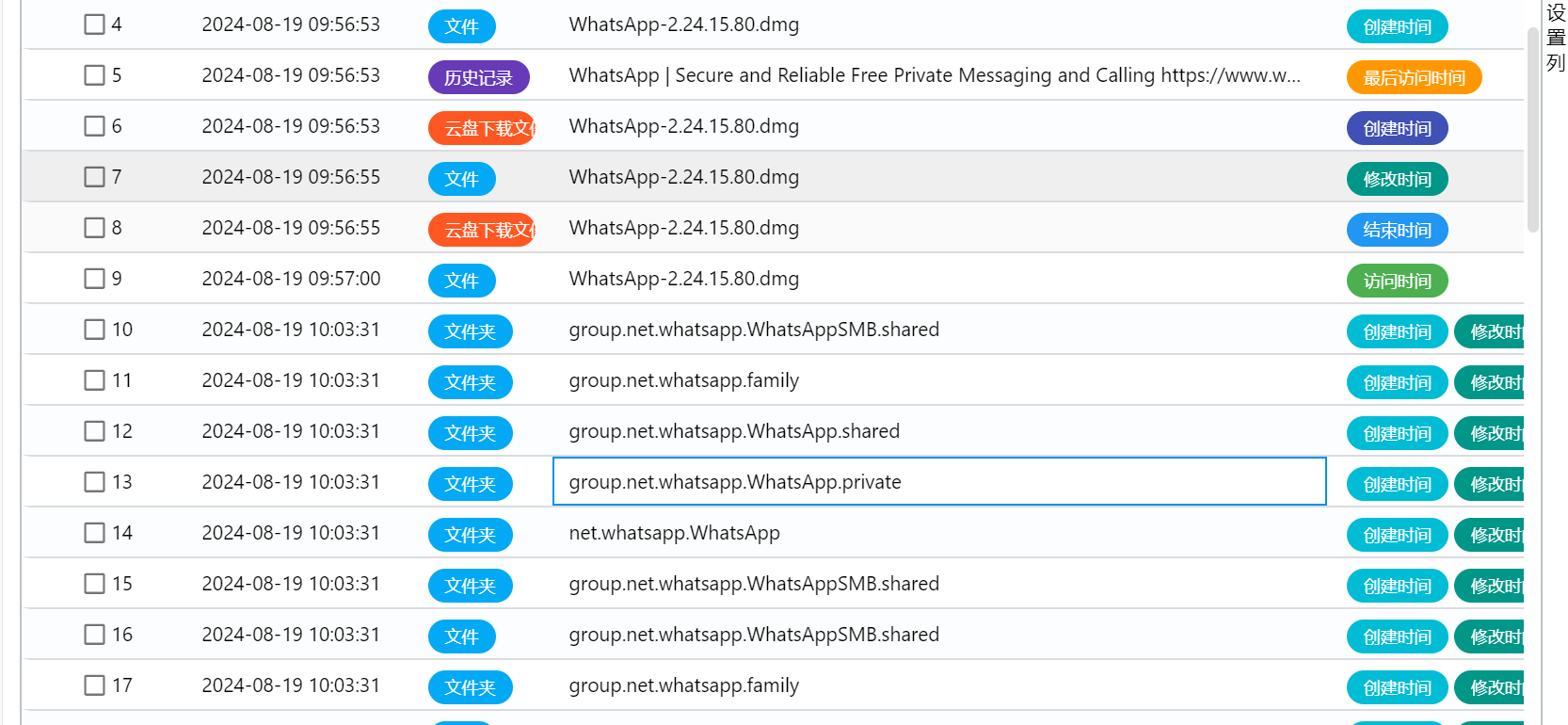Check row 10 checkbox
Screen dimensions: 1568x725
click(x=94, y=330)
